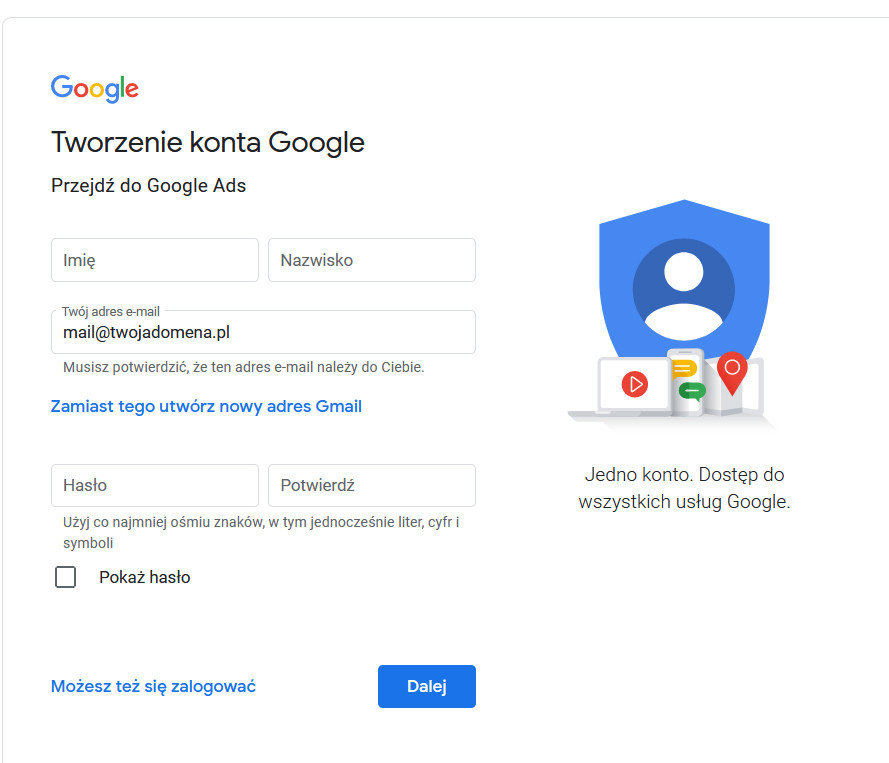Click the red map pin icon
The width and height of the screenshot is (889, 763).
click(x=732, y=373)
